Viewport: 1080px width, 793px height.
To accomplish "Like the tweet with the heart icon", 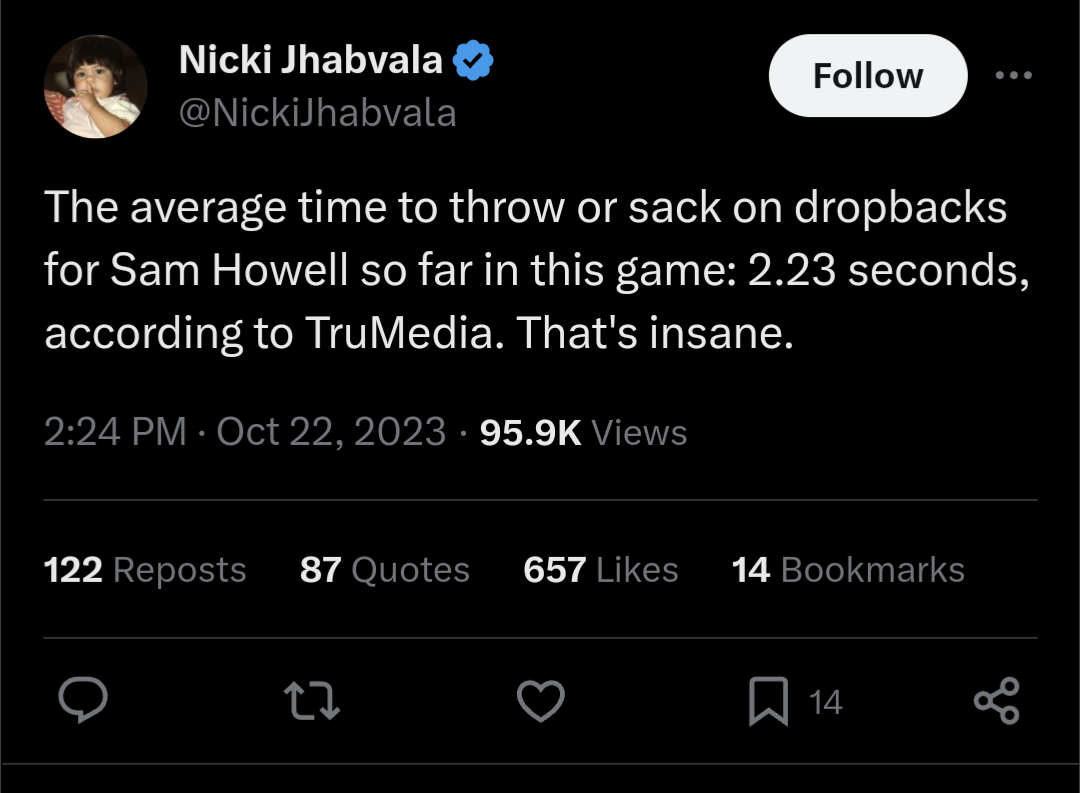I will tap(540, 700).
